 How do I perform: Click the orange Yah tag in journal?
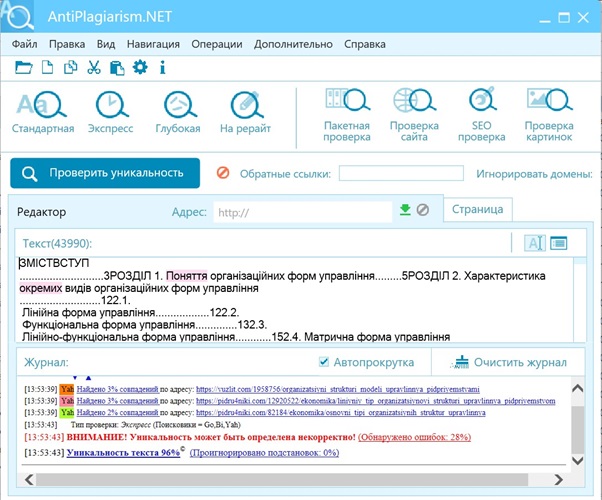click(67, 389)
